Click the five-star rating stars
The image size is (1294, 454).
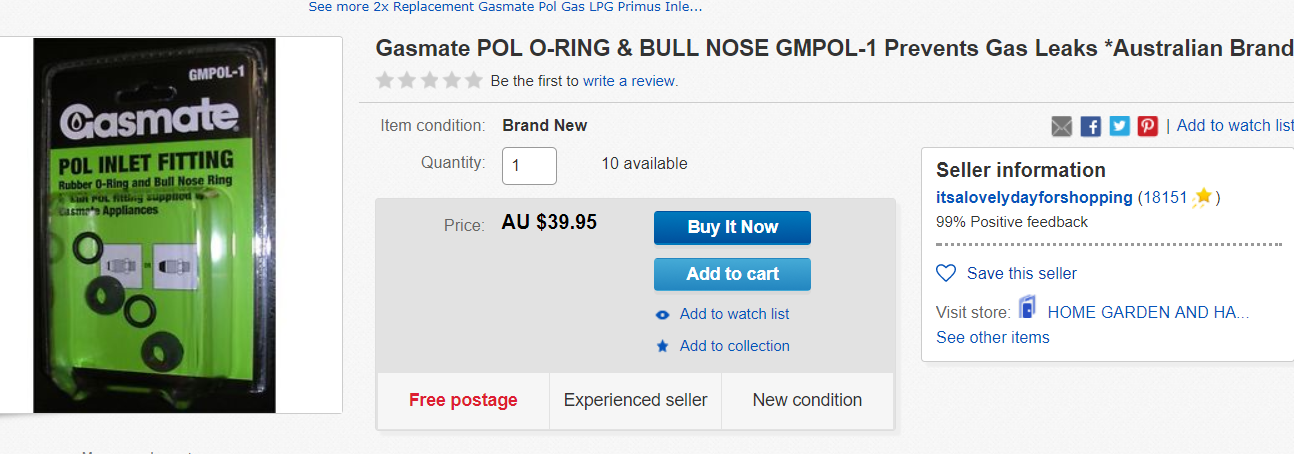coord(429,80)
